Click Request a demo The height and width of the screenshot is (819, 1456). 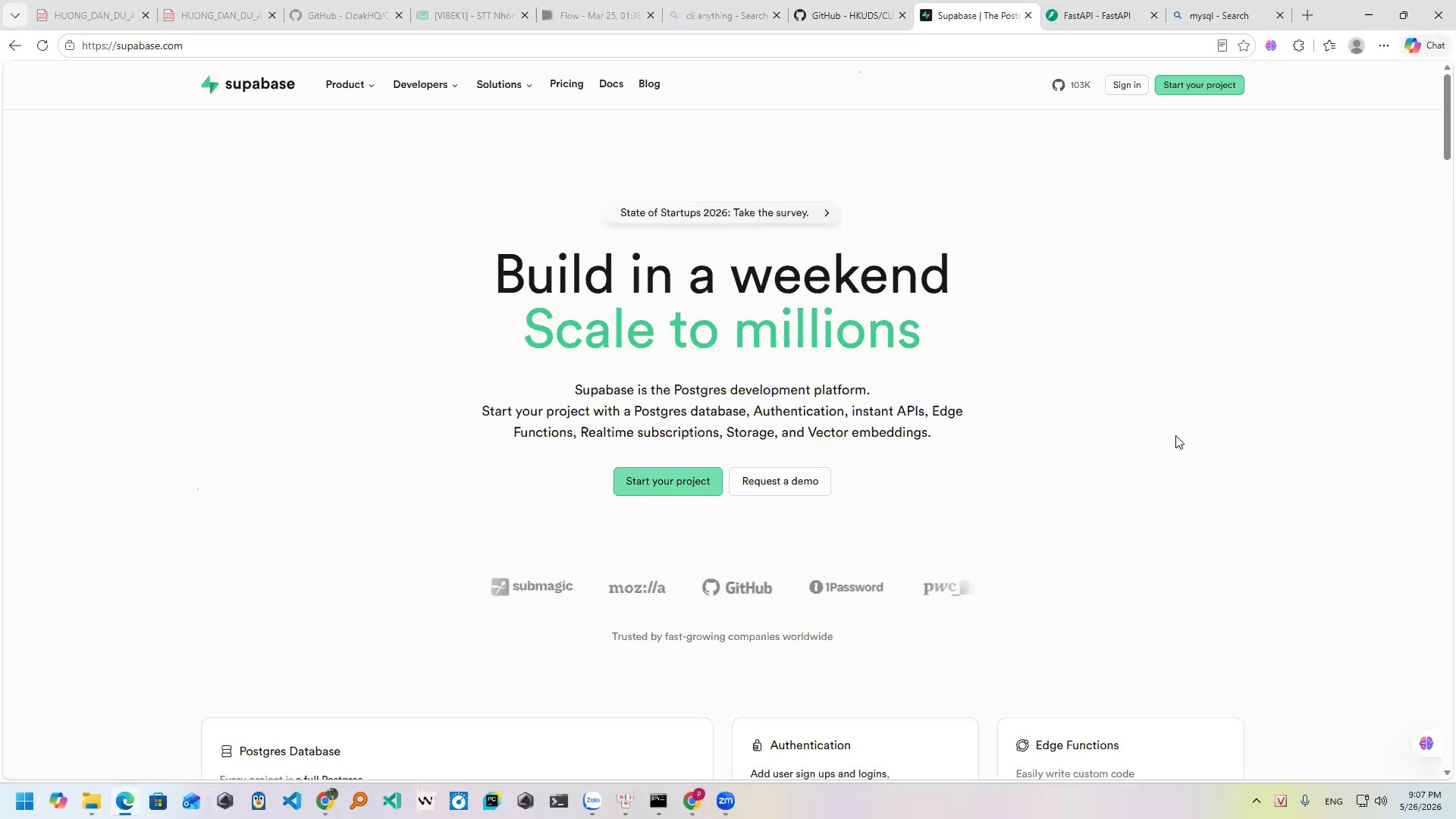[780, 482]
